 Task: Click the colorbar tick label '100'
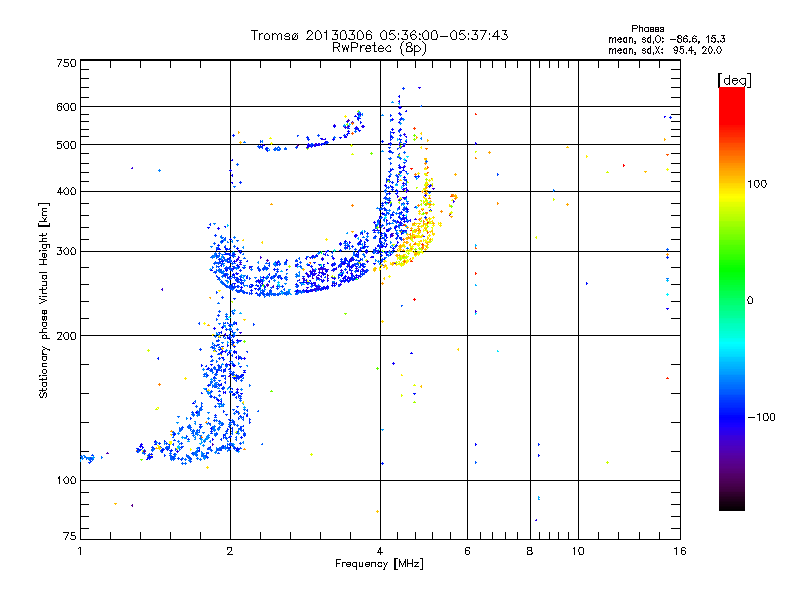tap(757, 184)
